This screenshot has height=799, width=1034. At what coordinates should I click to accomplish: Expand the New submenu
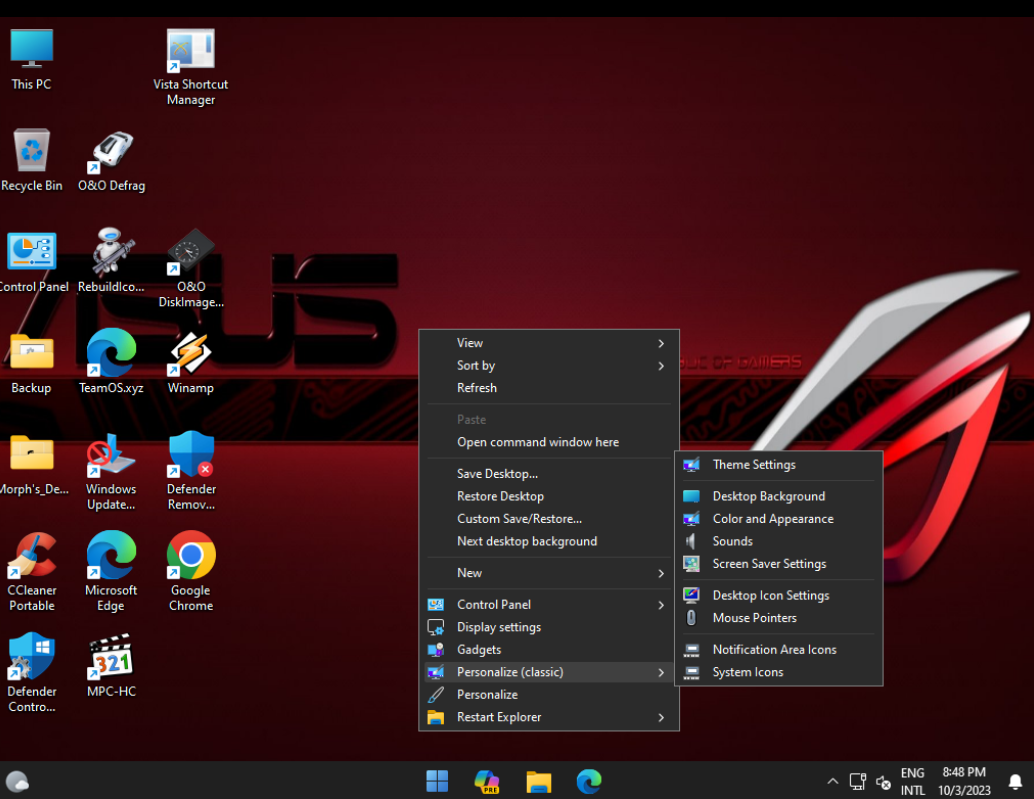click(549, 573)
